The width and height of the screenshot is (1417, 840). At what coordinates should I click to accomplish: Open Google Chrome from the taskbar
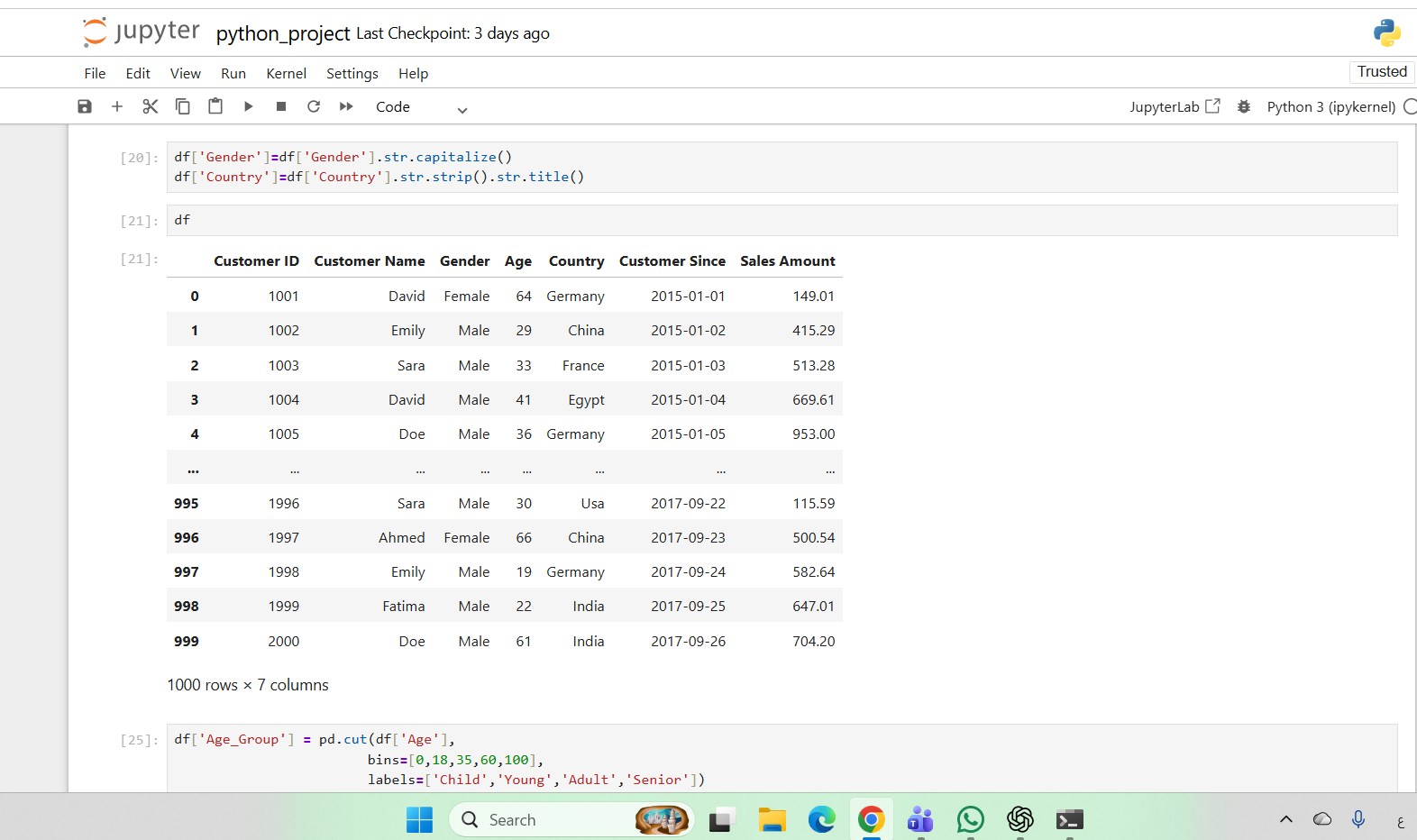[871, 819]
